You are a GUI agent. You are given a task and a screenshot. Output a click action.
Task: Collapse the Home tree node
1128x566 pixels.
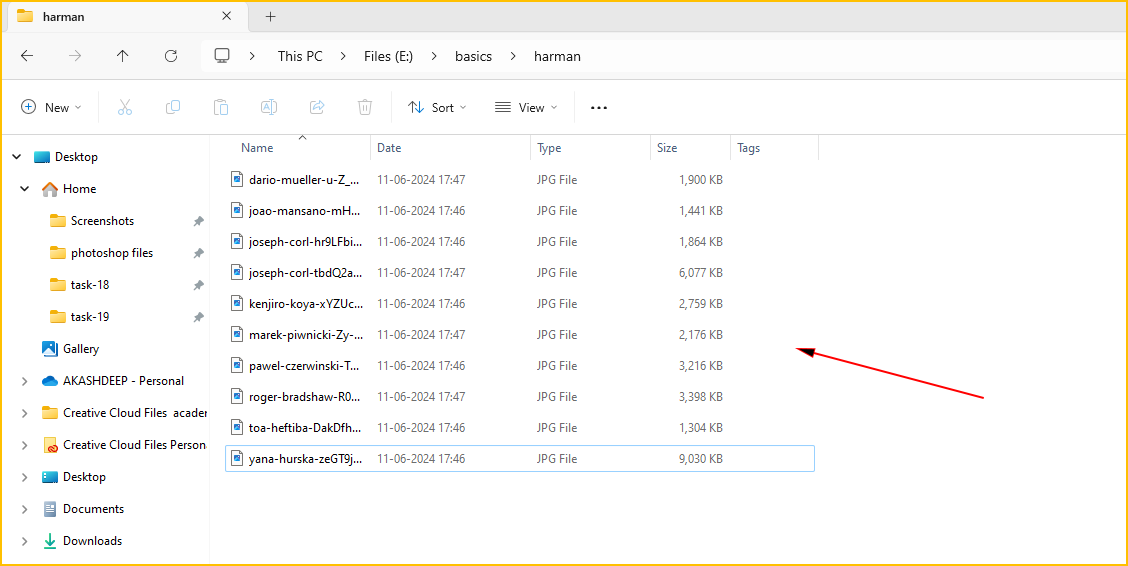tap(24, 189)
